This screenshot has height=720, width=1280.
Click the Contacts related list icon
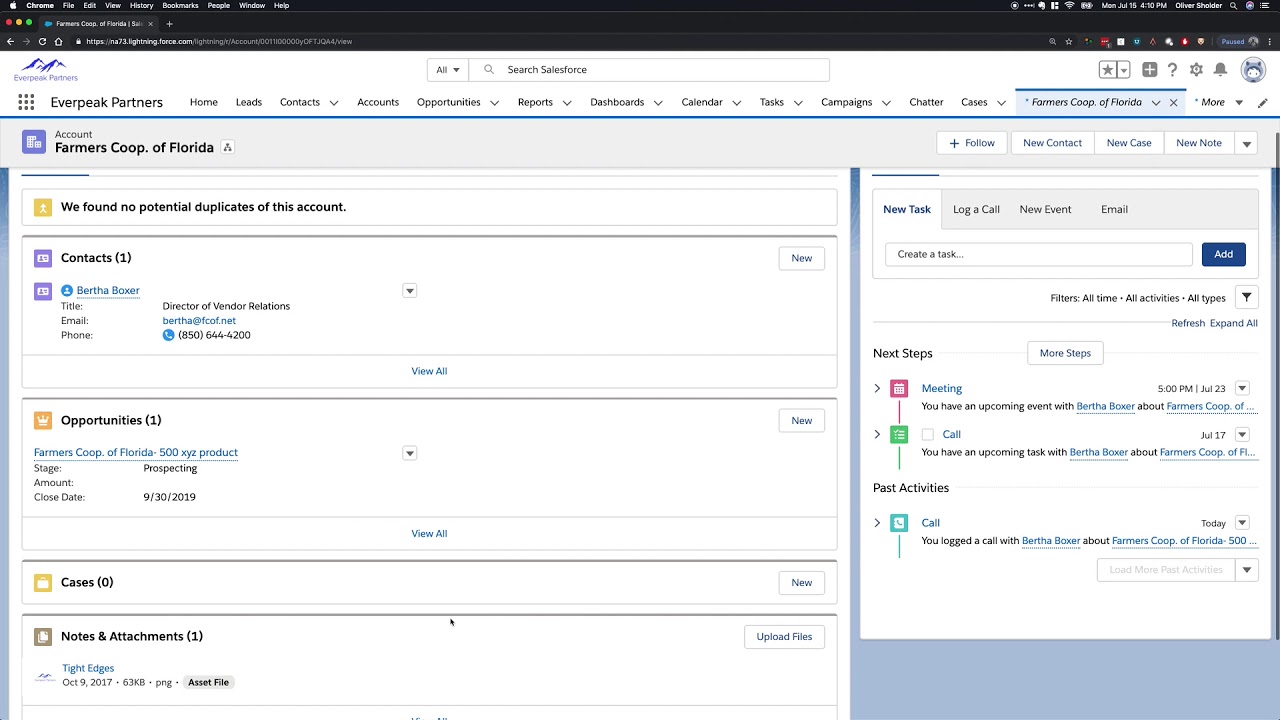pyautogui.click(x=43, y=258)
